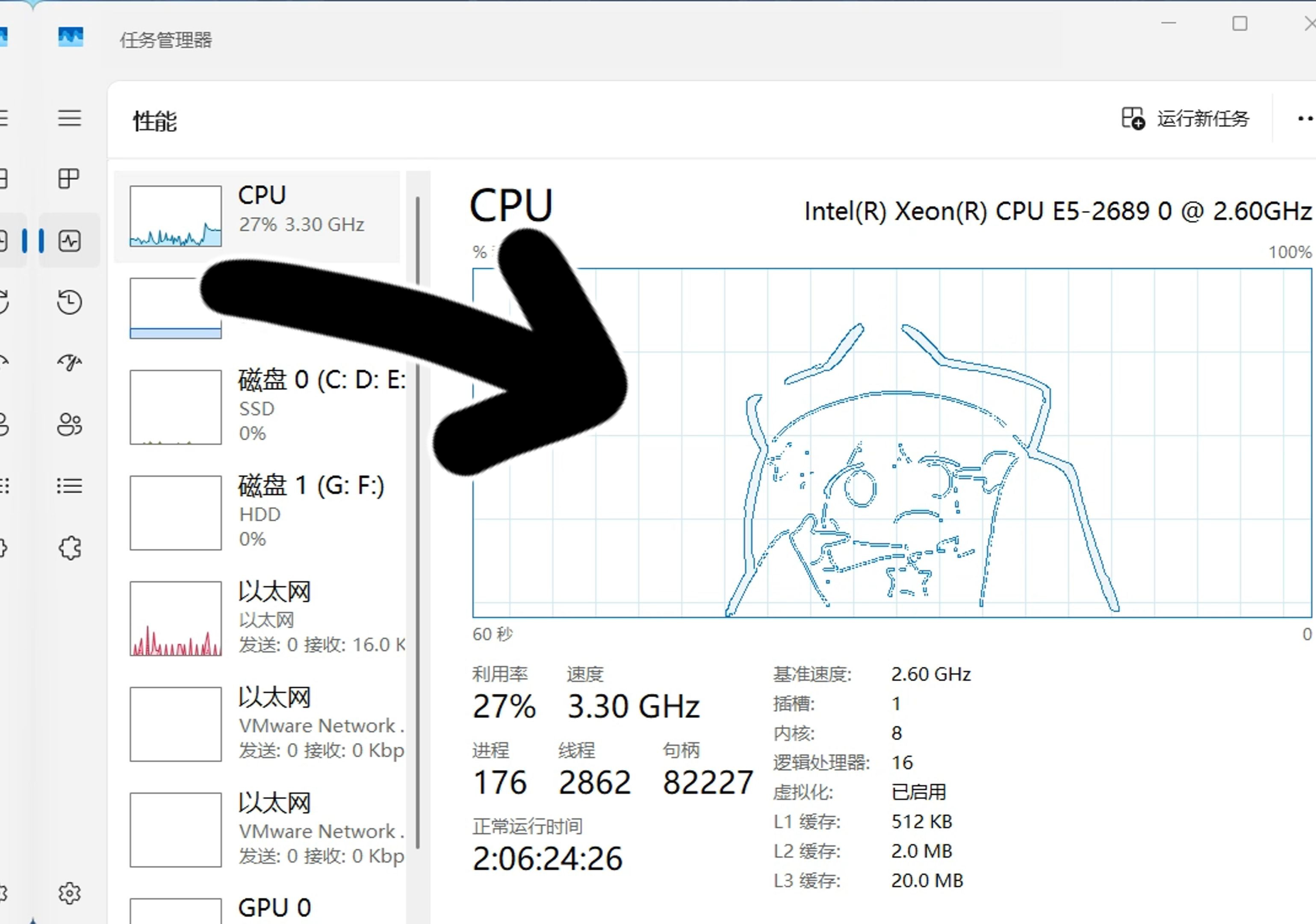This screenshot has width=1316, height=924.
Task: Click 运行新任务 button label
Action: [x=1203, y=119]
